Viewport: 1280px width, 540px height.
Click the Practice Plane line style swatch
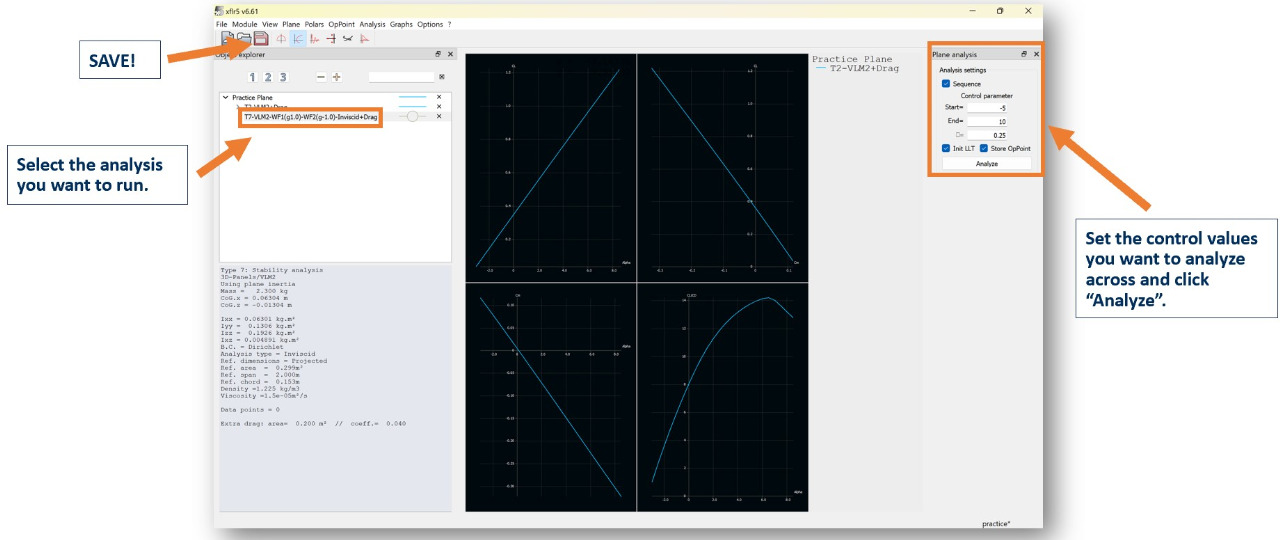pos(412,97)
